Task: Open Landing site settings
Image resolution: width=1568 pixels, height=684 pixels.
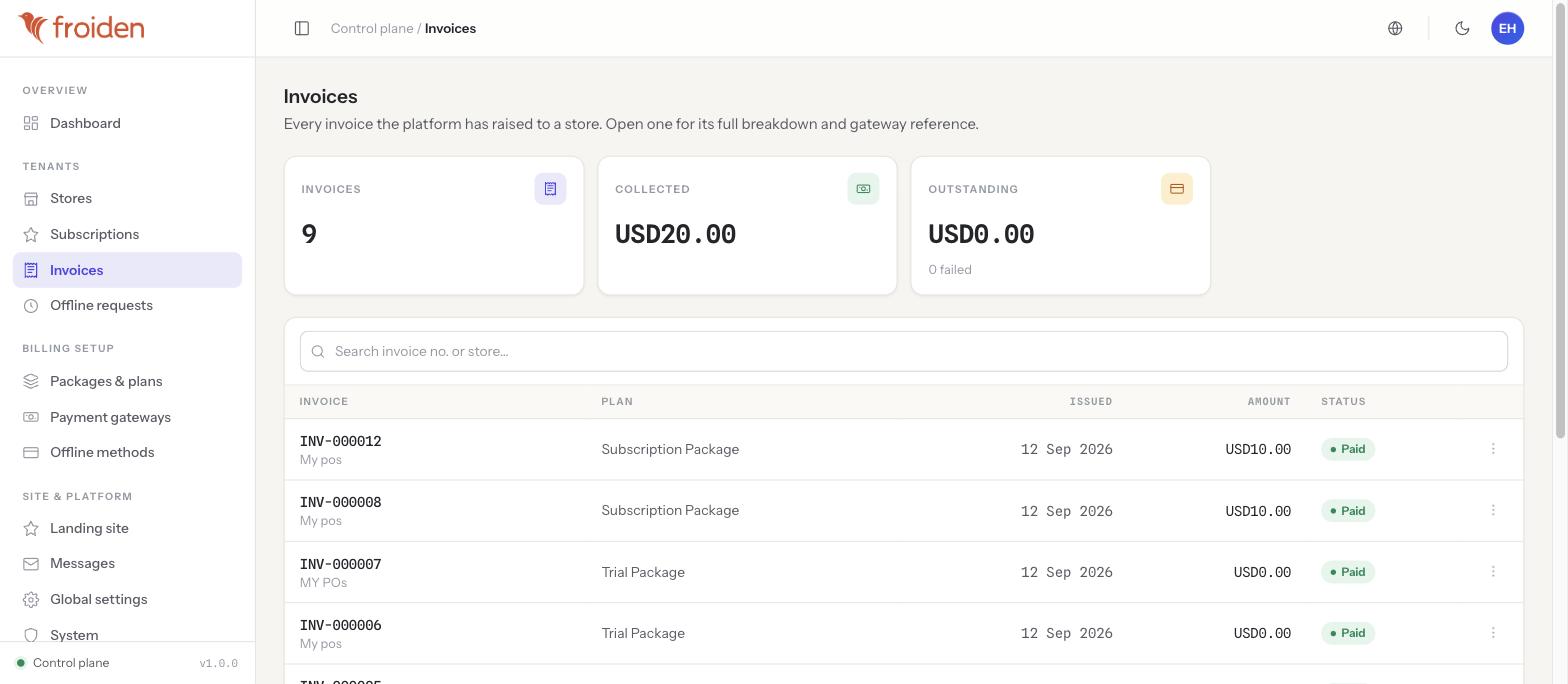Action: pos(127,528)
